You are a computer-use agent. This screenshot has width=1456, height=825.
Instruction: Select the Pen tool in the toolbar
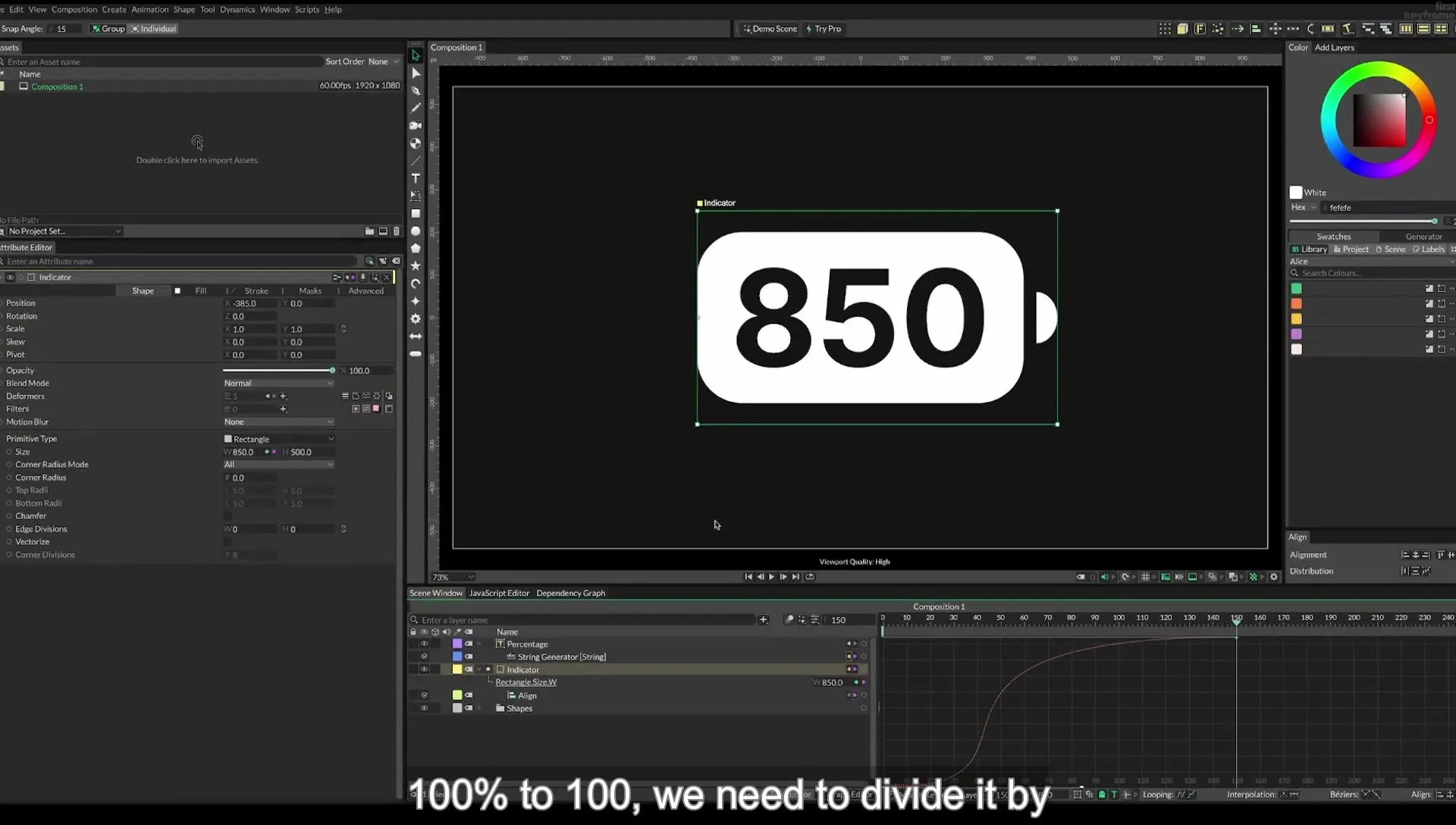(x=416, y=91)
